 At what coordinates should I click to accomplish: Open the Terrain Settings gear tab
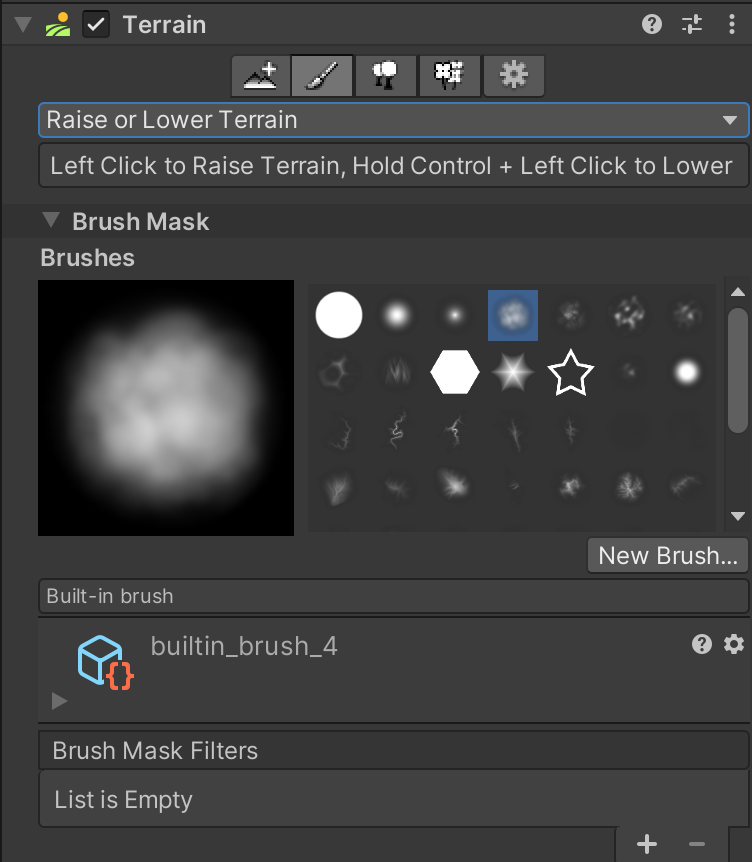(514, 75)
